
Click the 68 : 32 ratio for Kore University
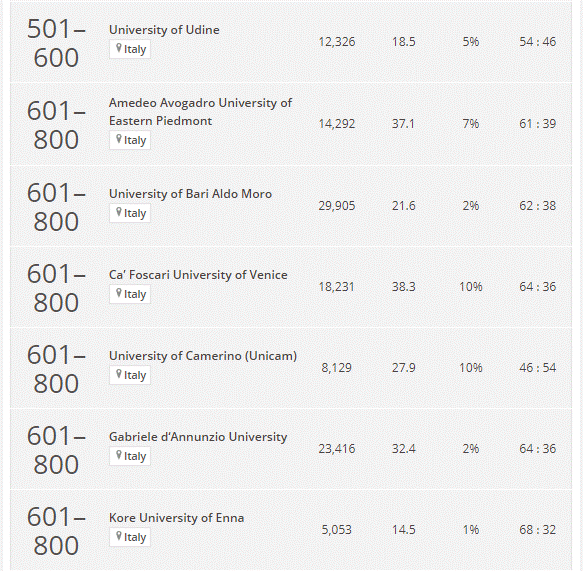pos(538,530)
